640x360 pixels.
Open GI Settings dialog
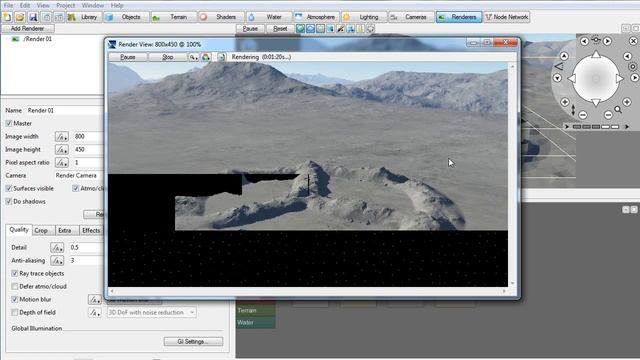click(193, 342)
